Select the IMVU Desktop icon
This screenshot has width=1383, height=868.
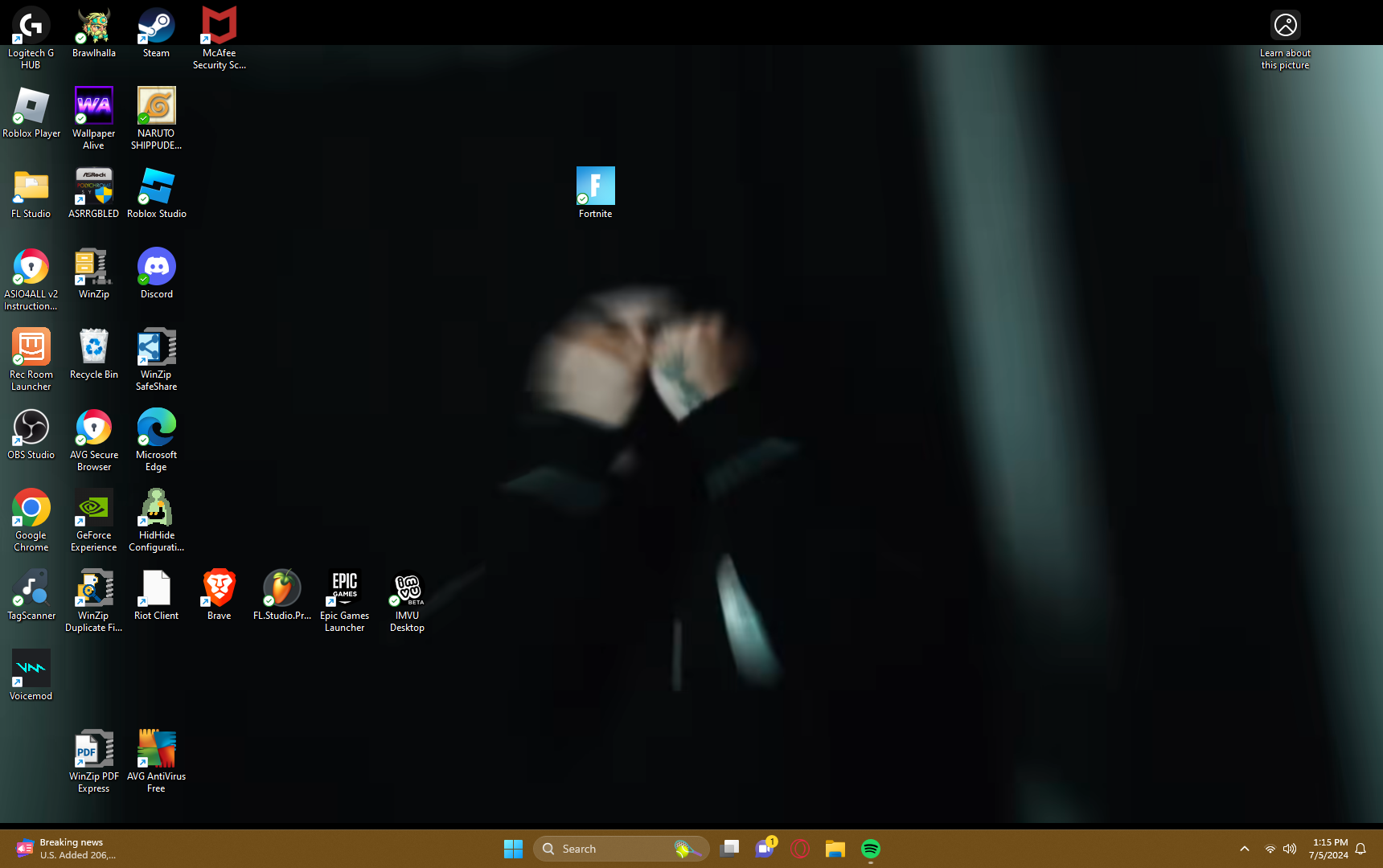[407, 600]
